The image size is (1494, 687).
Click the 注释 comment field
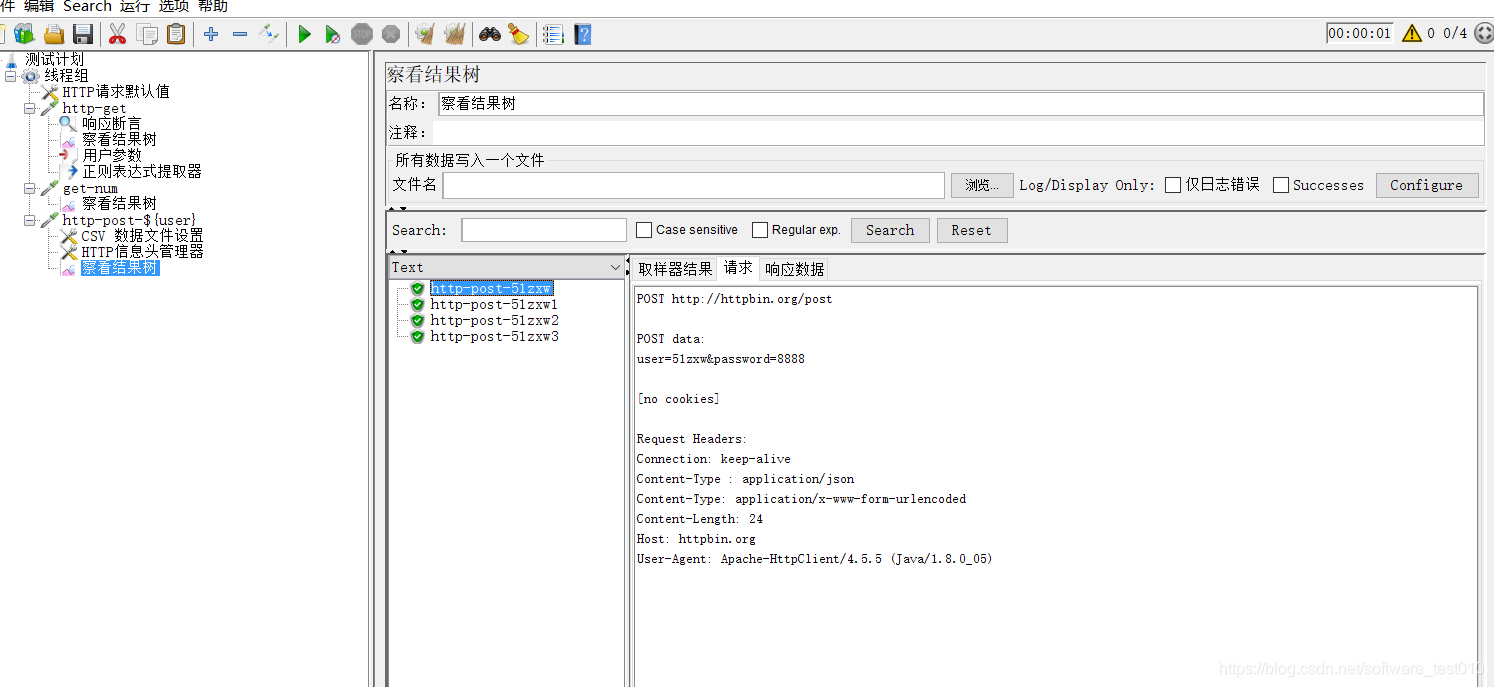point(959,133)
